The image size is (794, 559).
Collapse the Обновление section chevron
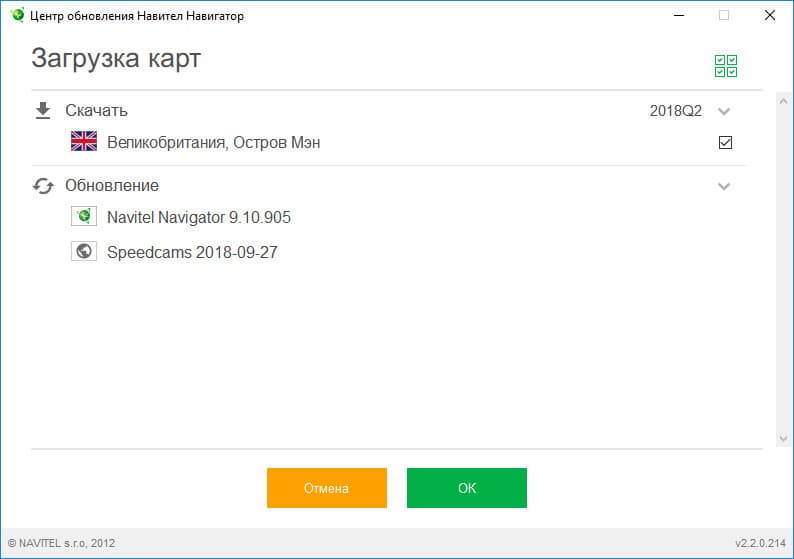click(x=724, y=186)
